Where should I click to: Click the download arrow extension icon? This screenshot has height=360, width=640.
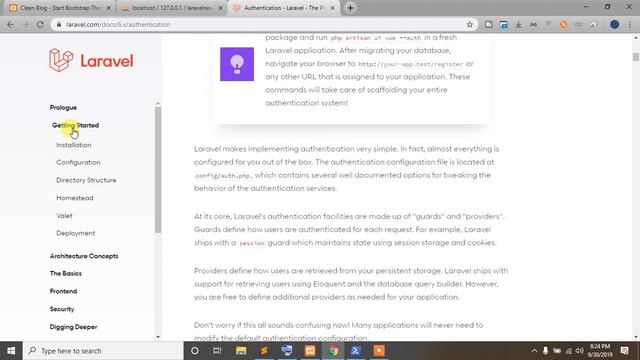[x=518, y=24]
